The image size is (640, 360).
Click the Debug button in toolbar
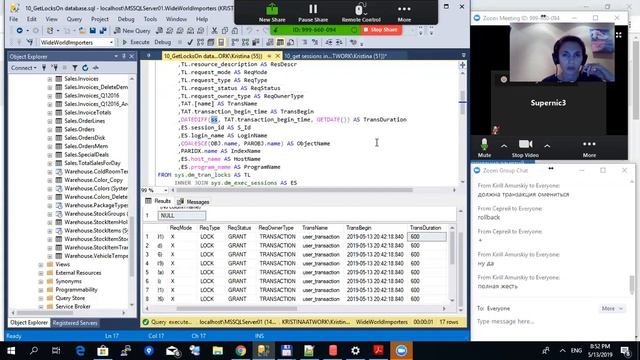click(162, 42)
